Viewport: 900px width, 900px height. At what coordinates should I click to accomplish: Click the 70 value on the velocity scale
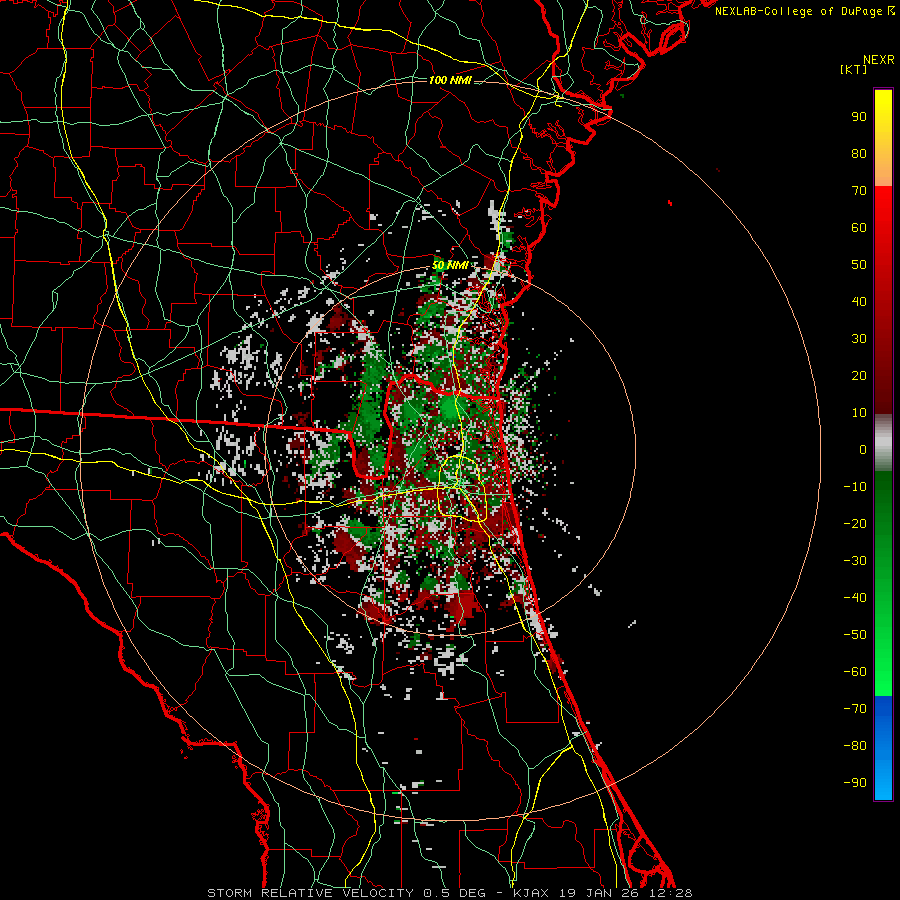point(859,191)
